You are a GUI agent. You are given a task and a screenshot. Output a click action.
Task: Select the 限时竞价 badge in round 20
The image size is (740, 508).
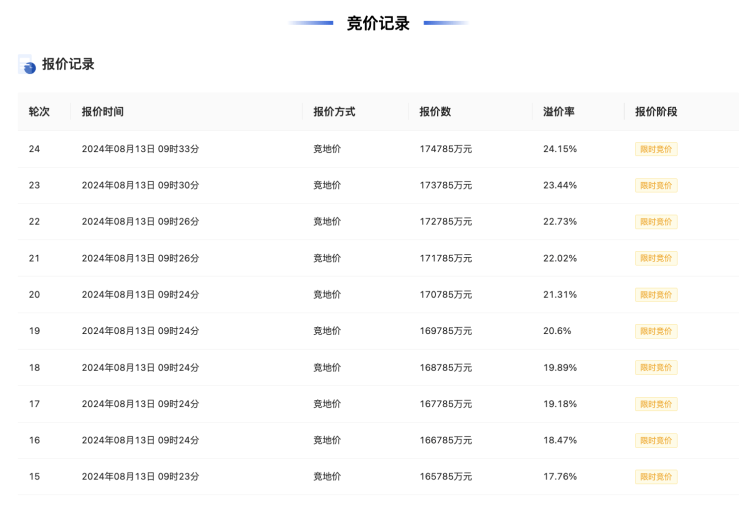tap(656, 295)
